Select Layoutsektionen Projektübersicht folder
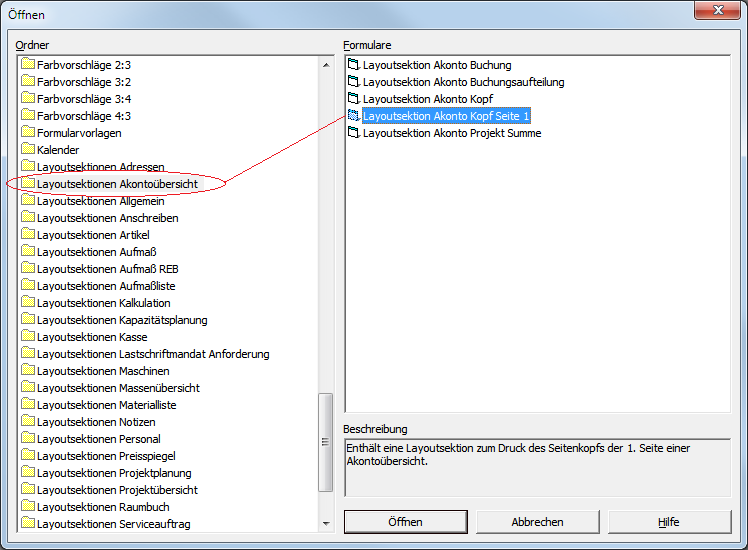Image resolution: width=748 pixels, height=550 pixels. 117,490
